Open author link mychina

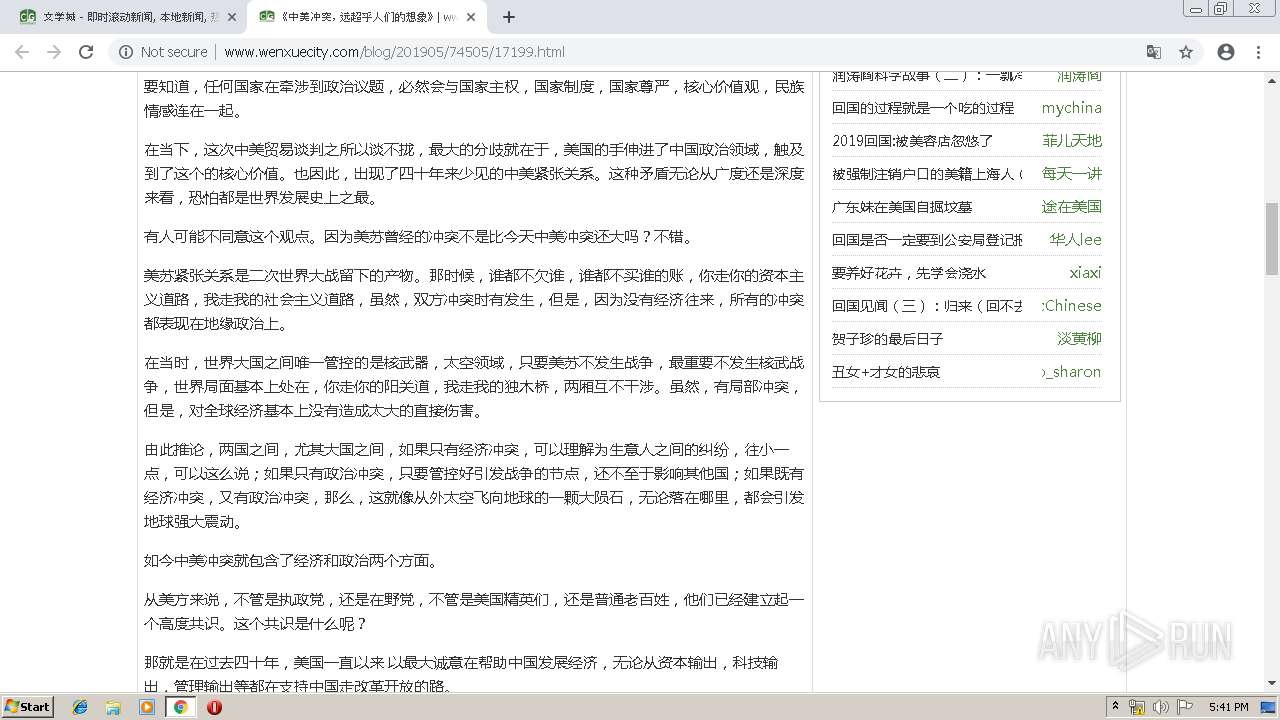(x=1071, y=108)
